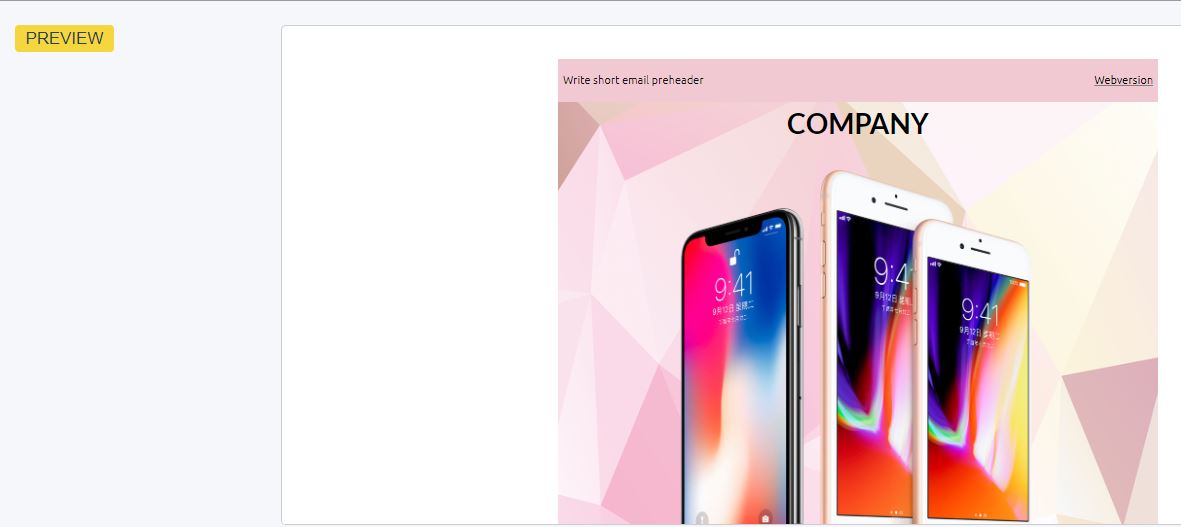Tap the flashlight icon at the iPhone X bottom left
1181x527 pixels.
703,518
